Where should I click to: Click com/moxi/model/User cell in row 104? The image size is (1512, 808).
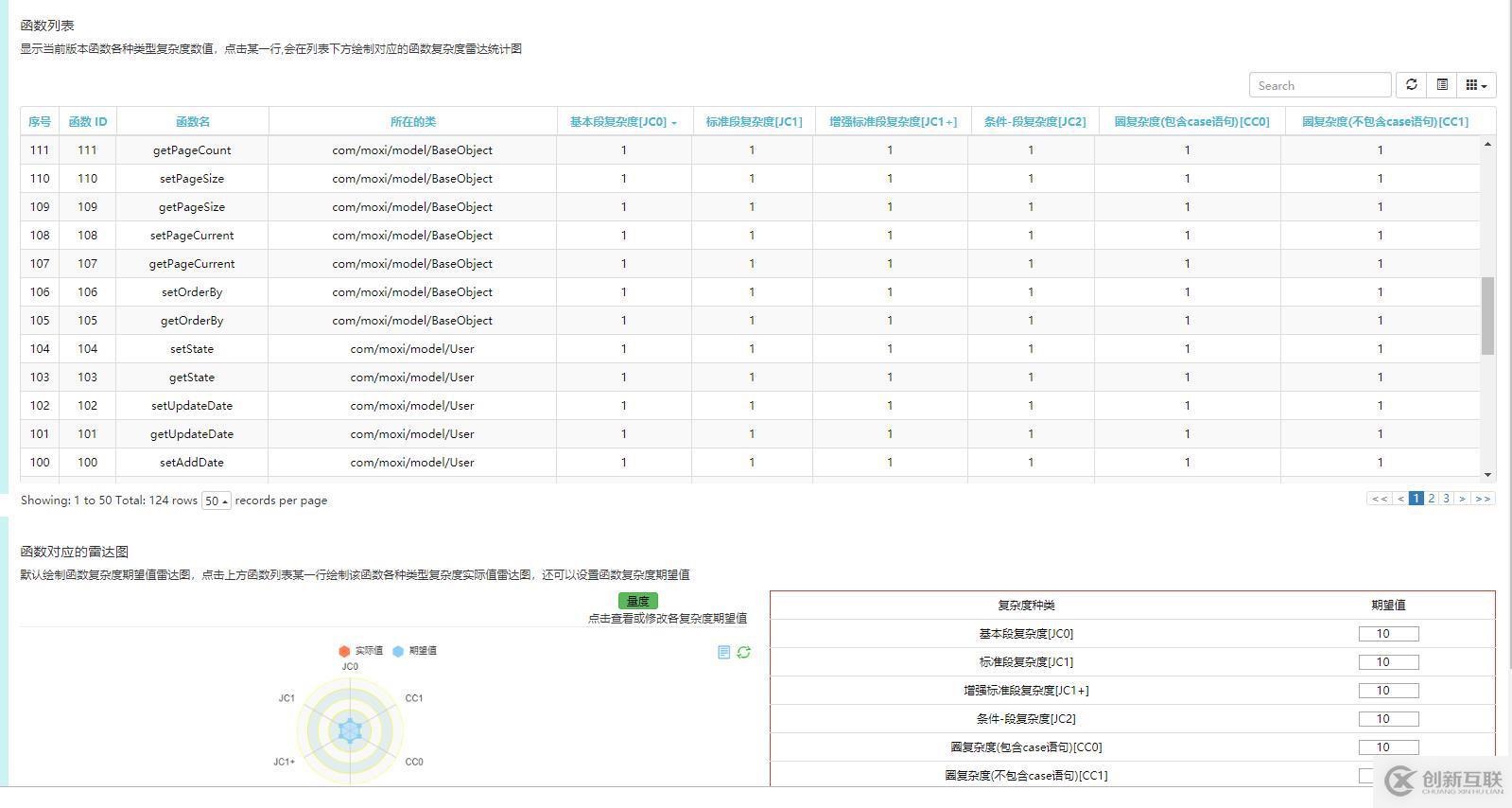click(412, 348)
